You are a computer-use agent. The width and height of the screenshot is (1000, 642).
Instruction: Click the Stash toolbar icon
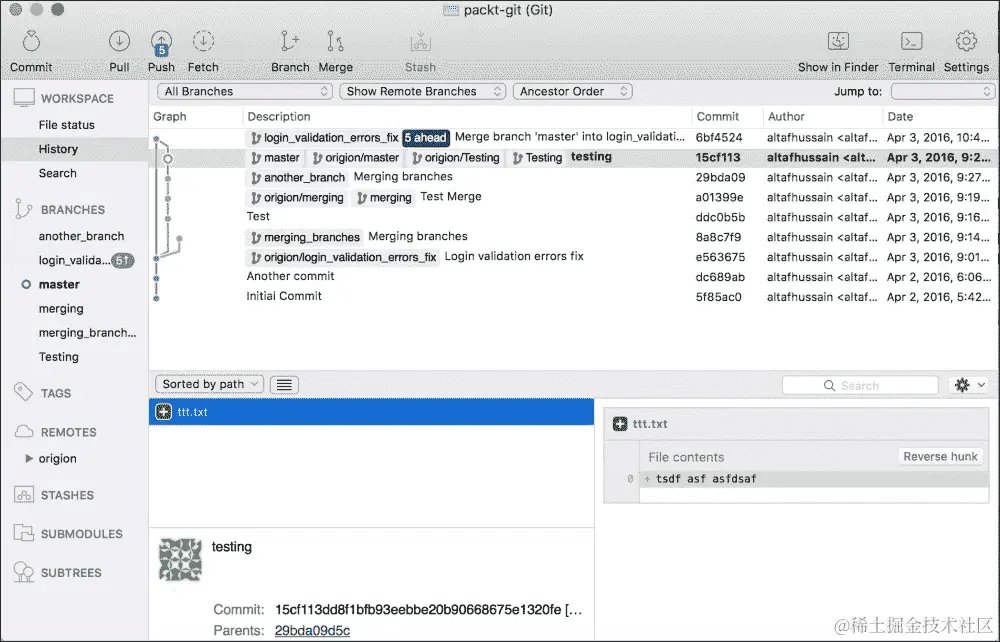(420, 42)
